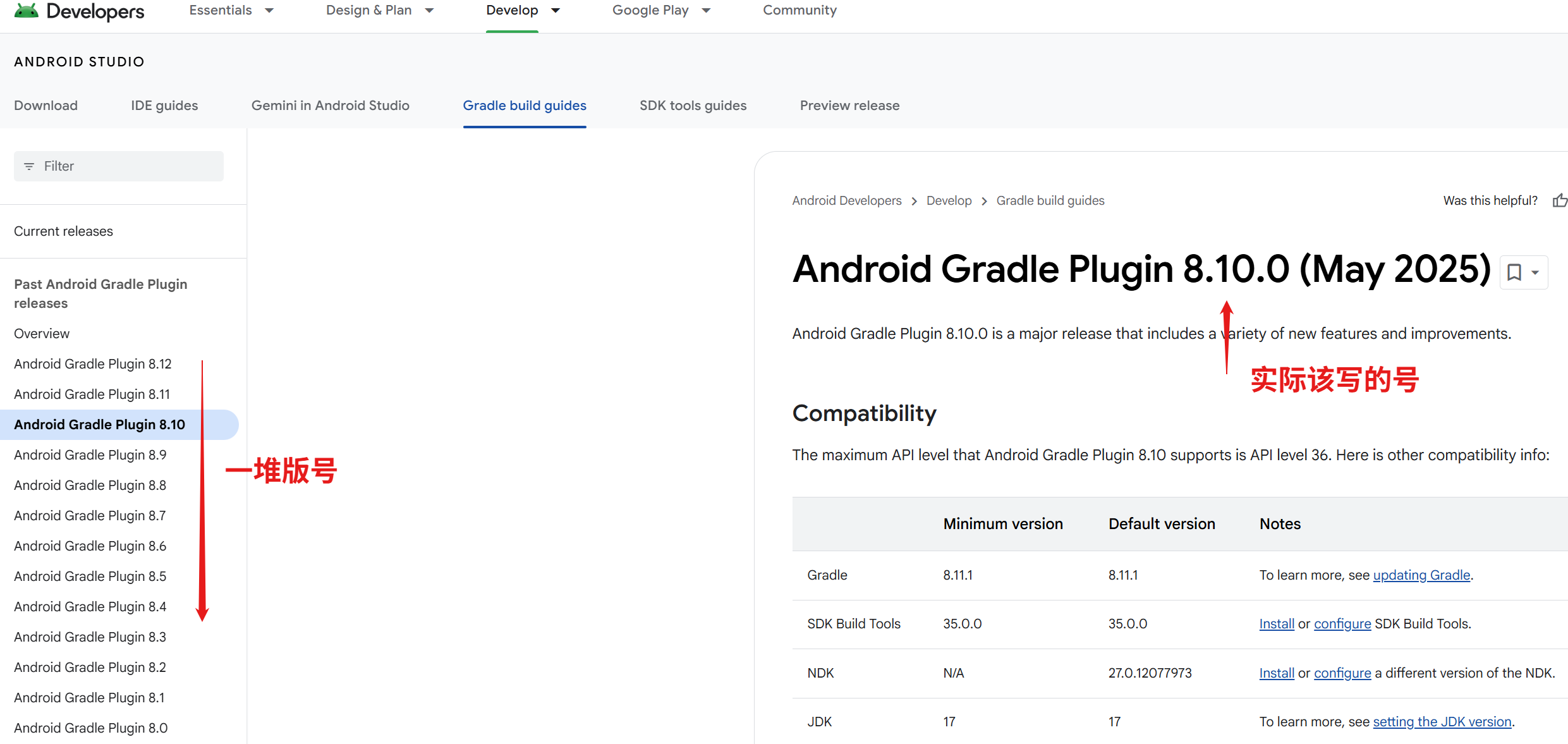Click Install link in NDK row
This screenshot has width=1568, height=744.
(1277, 673)
